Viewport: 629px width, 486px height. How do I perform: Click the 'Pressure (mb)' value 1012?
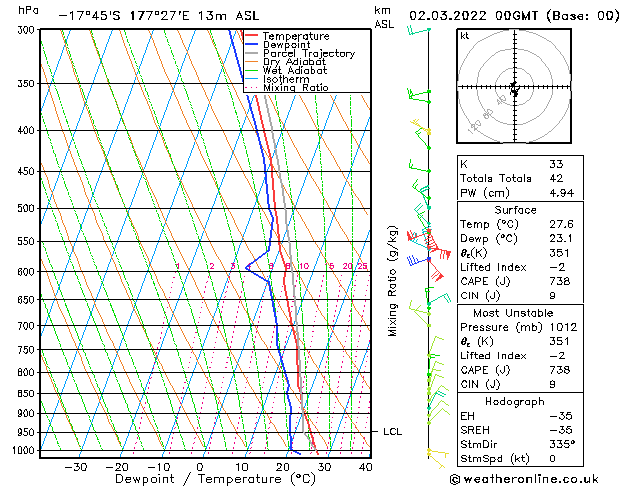pos(563,327)
